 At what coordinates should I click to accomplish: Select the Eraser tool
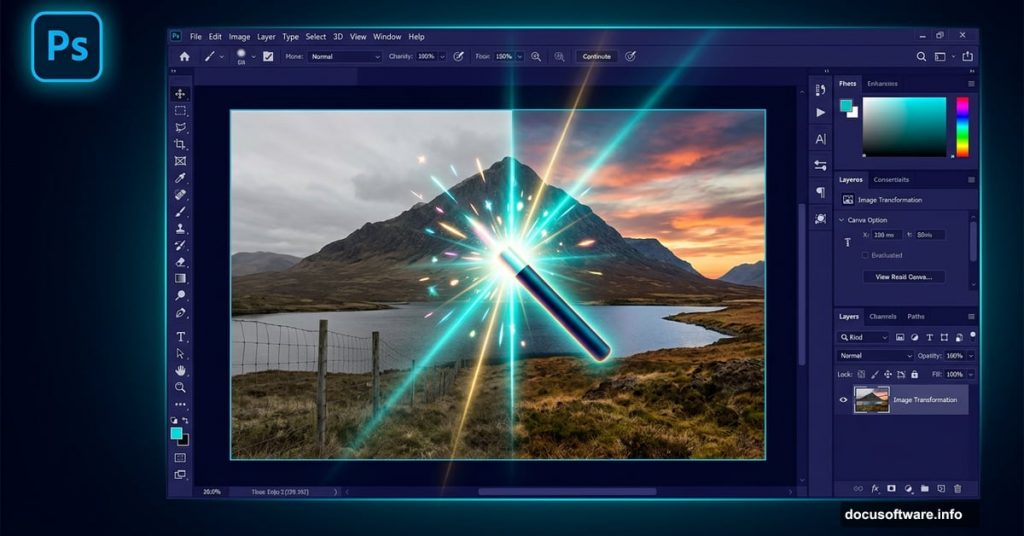pyautogui.click(x=180, y=262)
